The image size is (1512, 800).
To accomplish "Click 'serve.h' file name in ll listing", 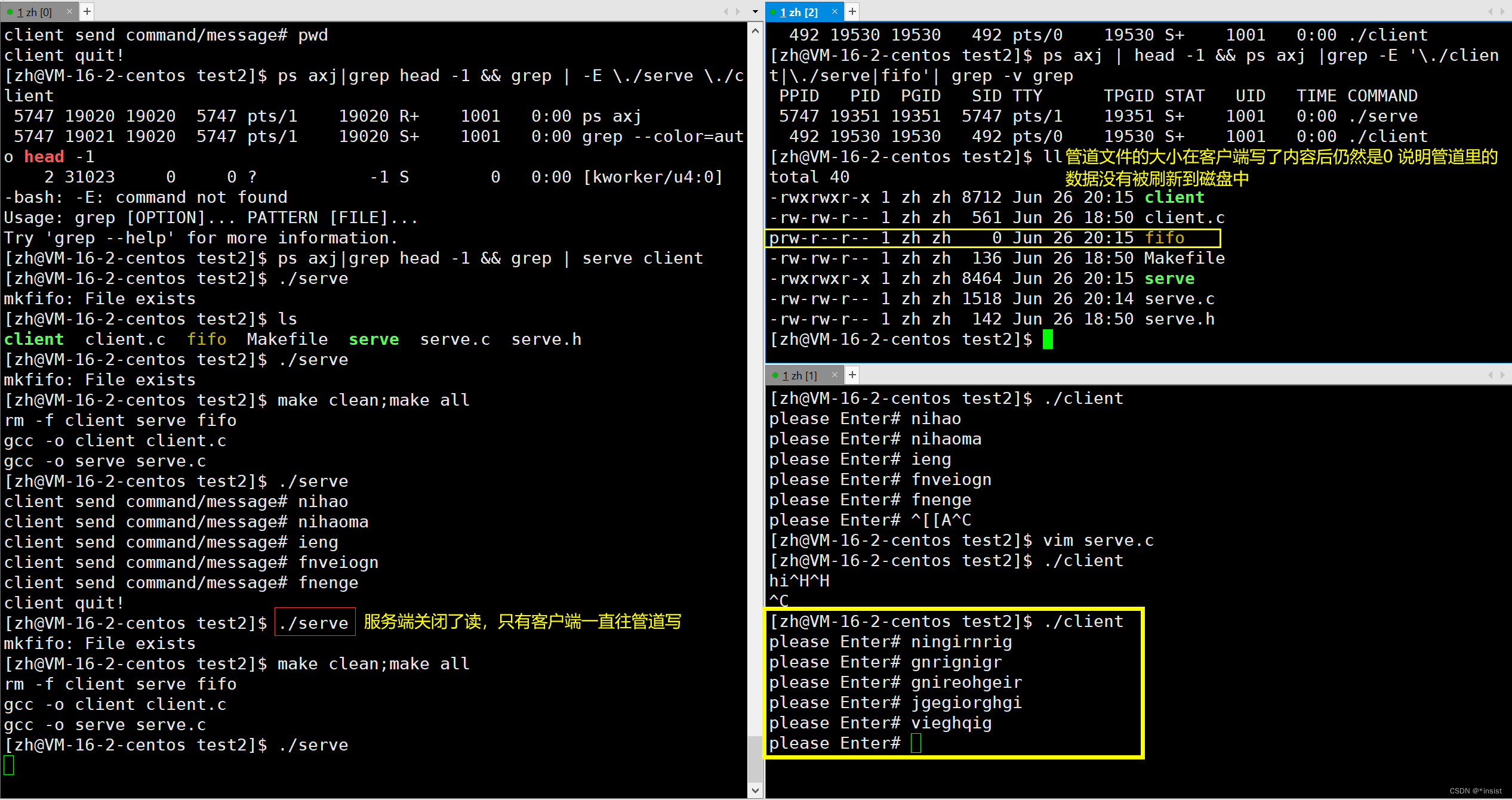I will (1179, 319).
